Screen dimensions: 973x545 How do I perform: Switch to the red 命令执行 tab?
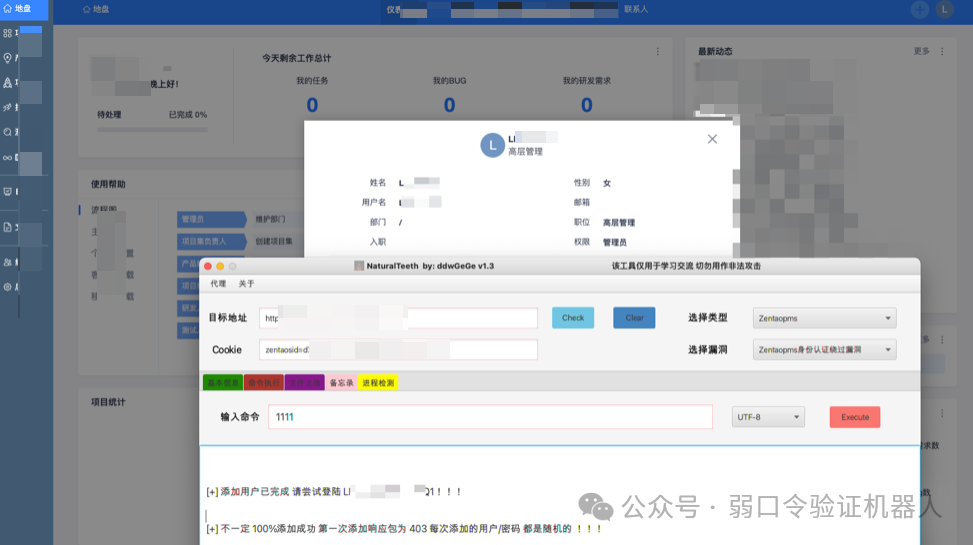(x=264, y=382)
